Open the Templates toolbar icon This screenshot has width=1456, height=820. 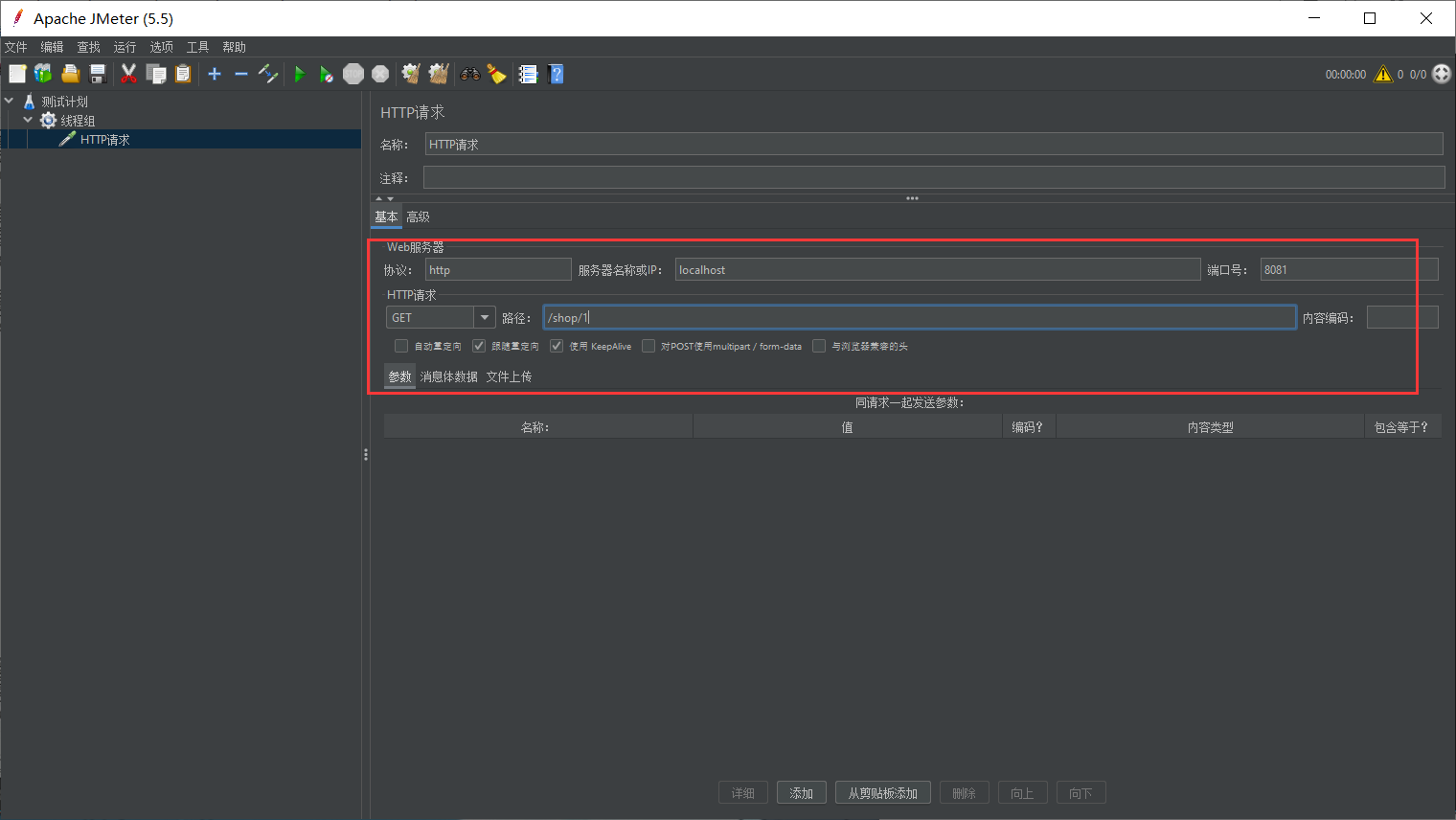(43, 74)
